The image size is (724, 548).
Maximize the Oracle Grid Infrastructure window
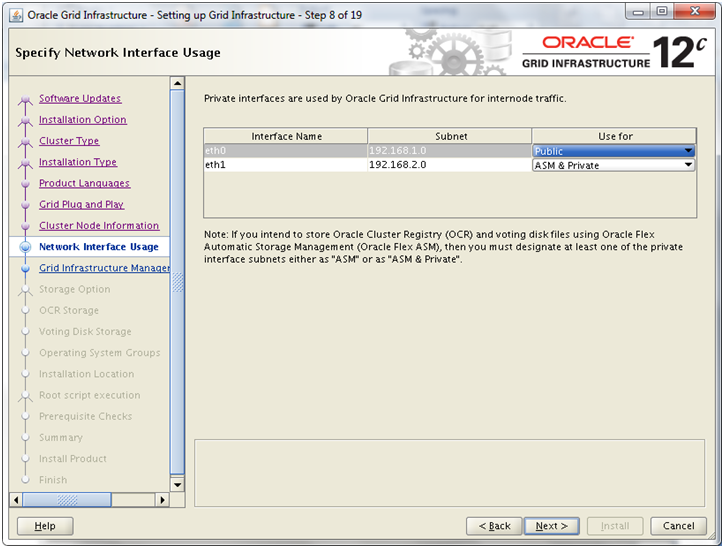tap(662, 12)
